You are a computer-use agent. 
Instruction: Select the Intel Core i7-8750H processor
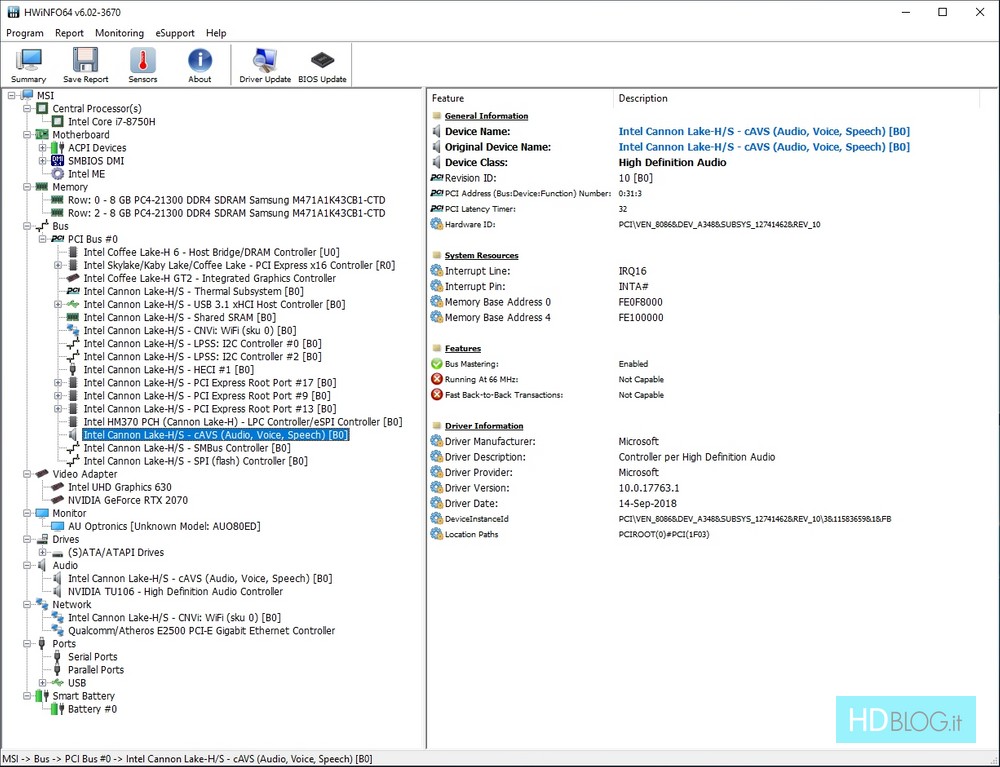[111, 122]
